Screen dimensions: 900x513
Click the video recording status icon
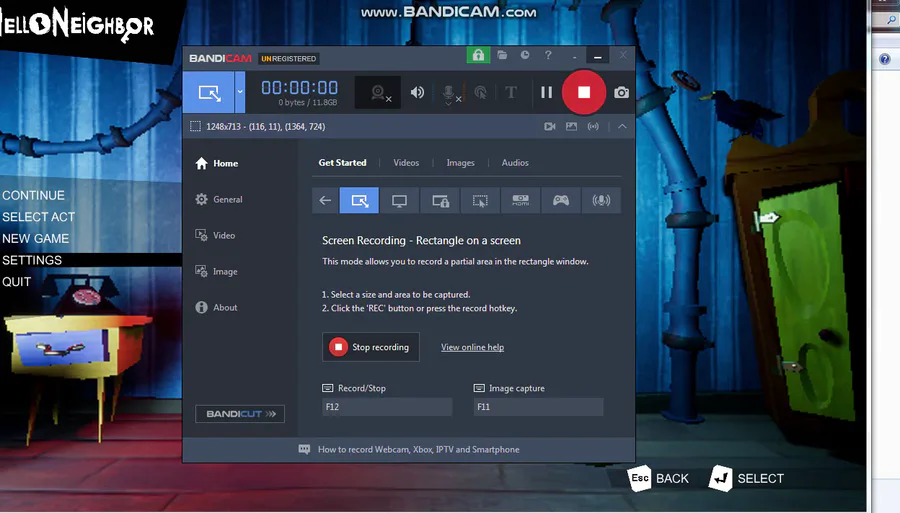coord(549,126)
